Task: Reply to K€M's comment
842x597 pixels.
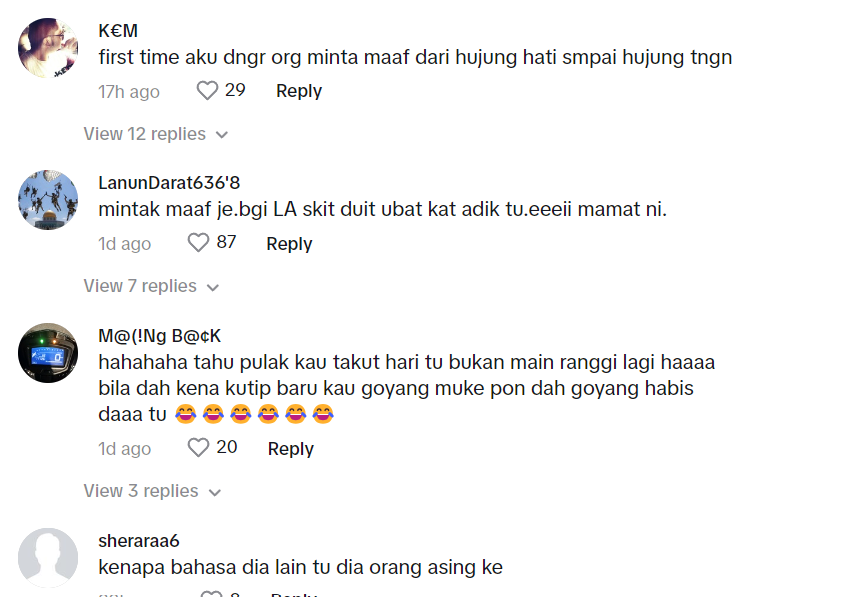Action: pos(299,91)
